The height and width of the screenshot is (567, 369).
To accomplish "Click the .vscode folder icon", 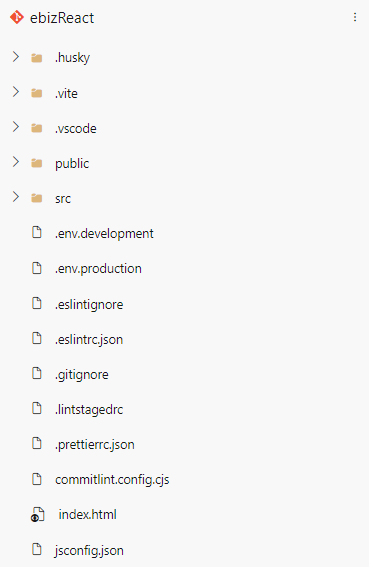I will coord(37,128).
